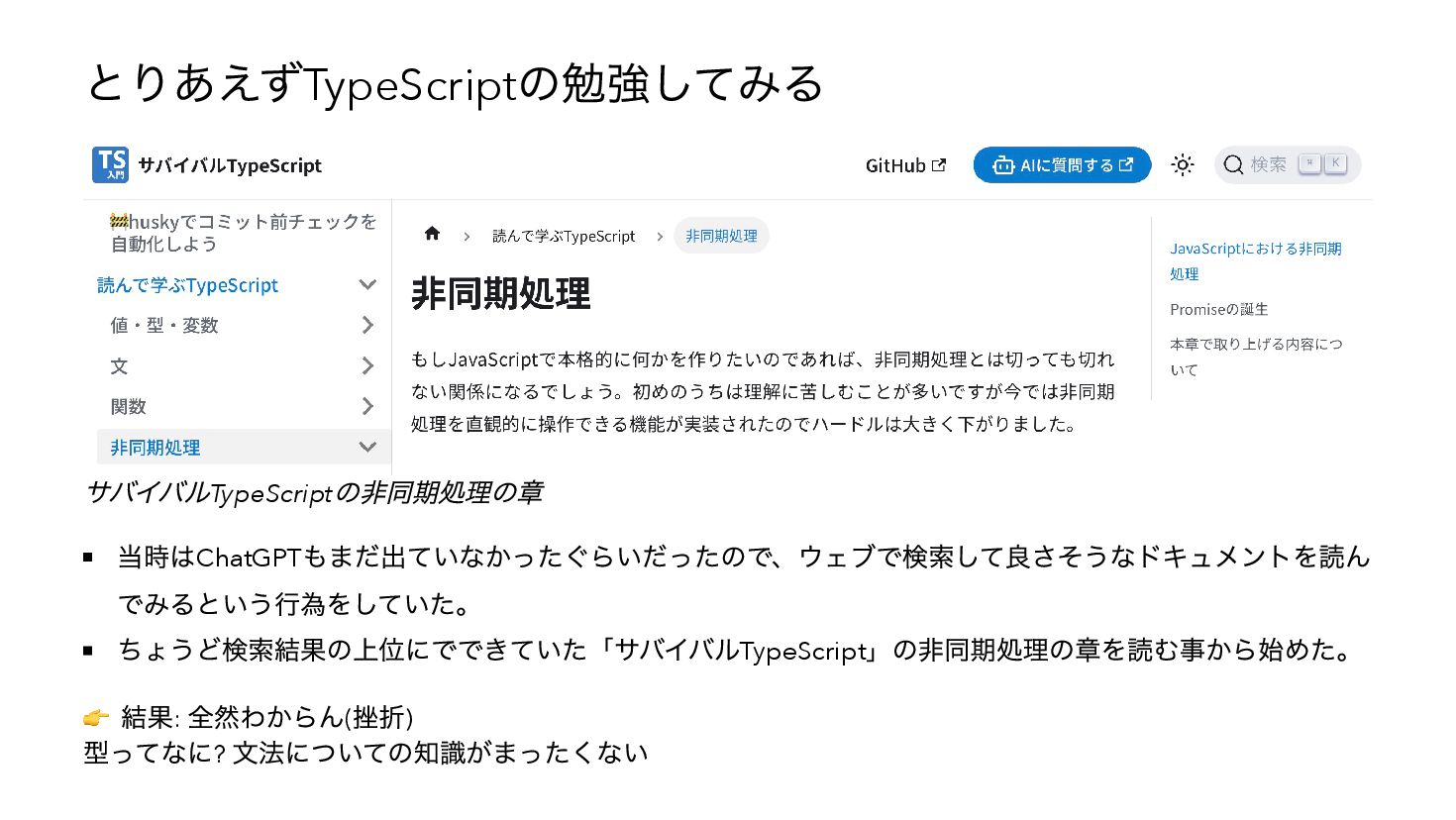Image resolution: width=1456 pixels, height=820 pixels.
Task: Jump to 本章で取り上げる内容について in contents
Action: point(1256,357)
